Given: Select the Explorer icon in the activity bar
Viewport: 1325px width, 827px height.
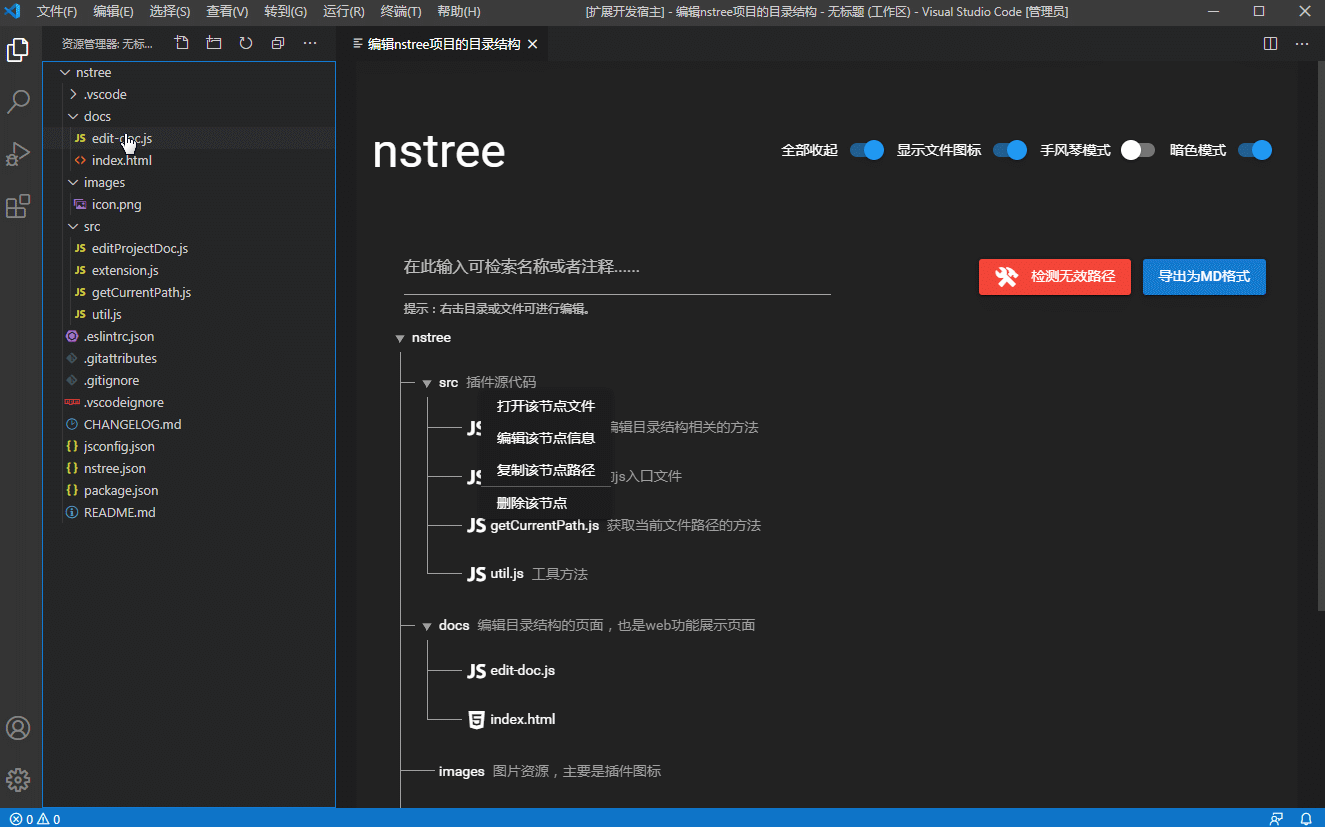Looking at the screenshot, I should pyautogui.click(x=18, y=49).
